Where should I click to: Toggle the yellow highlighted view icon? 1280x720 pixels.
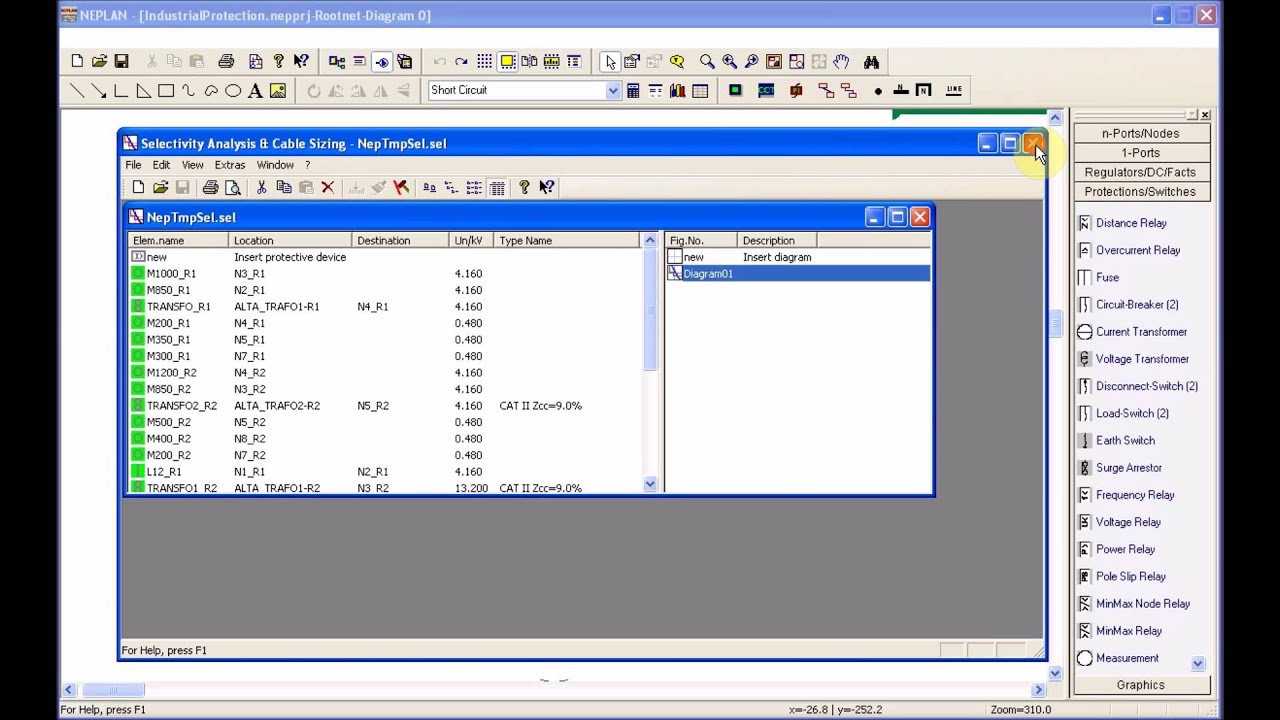pyautogui.click(x=507, y=62)
